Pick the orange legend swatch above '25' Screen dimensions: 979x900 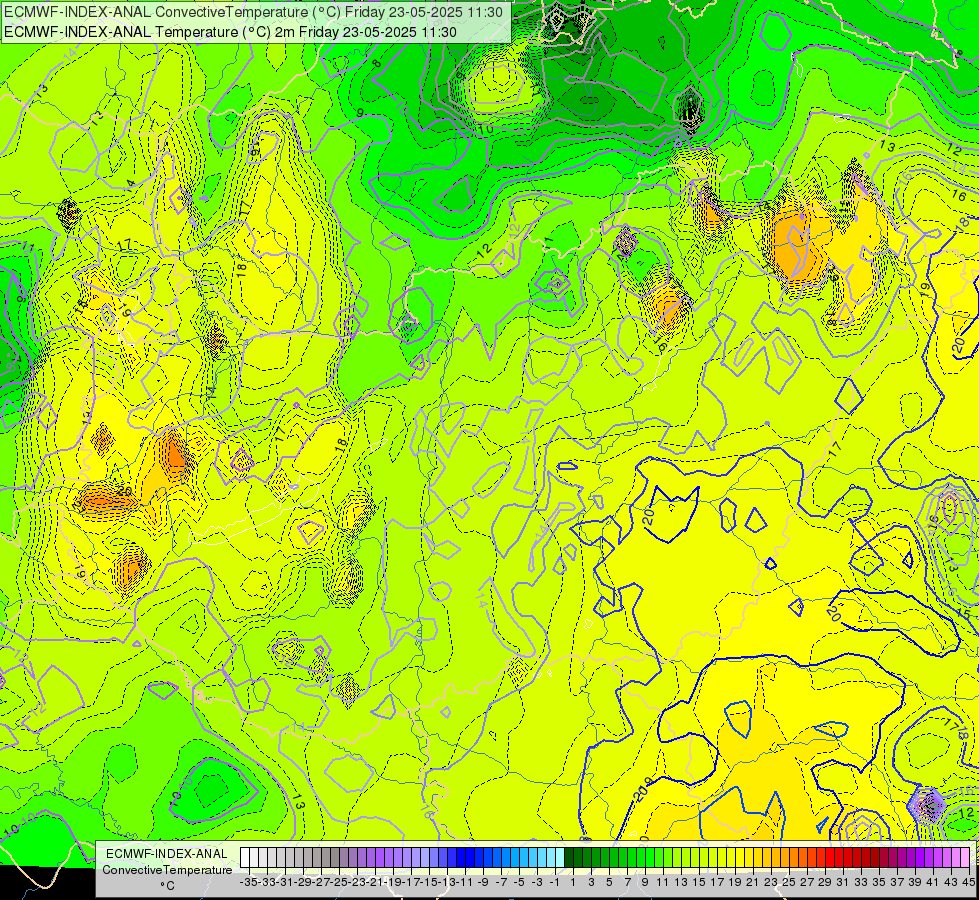(785, 858)
